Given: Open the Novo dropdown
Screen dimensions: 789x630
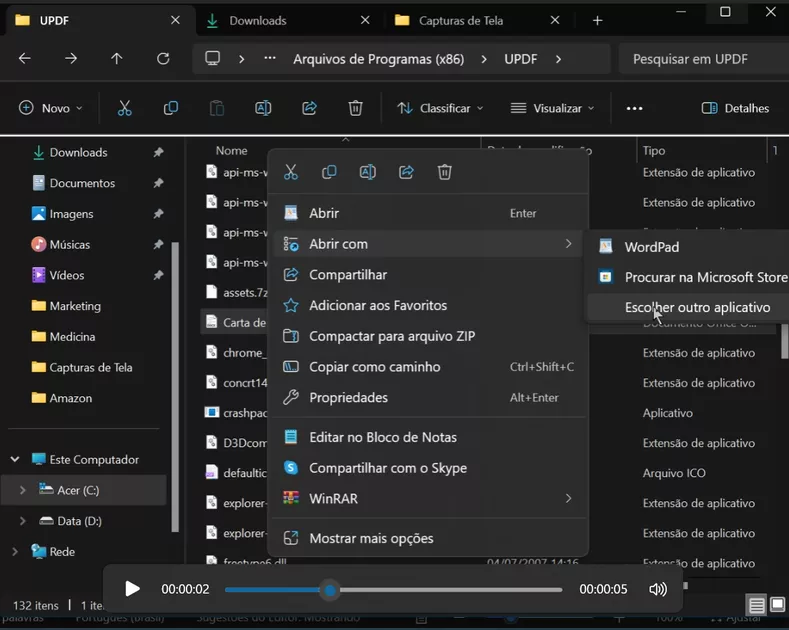Looking at the screenshot, I should tap(50, 108).
